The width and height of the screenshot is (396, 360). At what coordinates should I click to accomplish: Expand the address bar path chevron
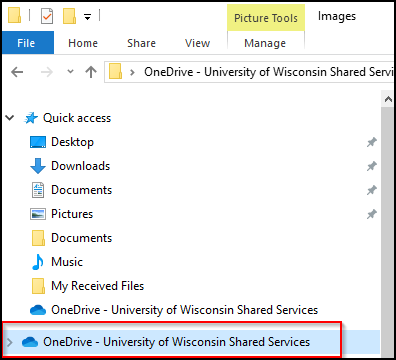pos(132,72)
